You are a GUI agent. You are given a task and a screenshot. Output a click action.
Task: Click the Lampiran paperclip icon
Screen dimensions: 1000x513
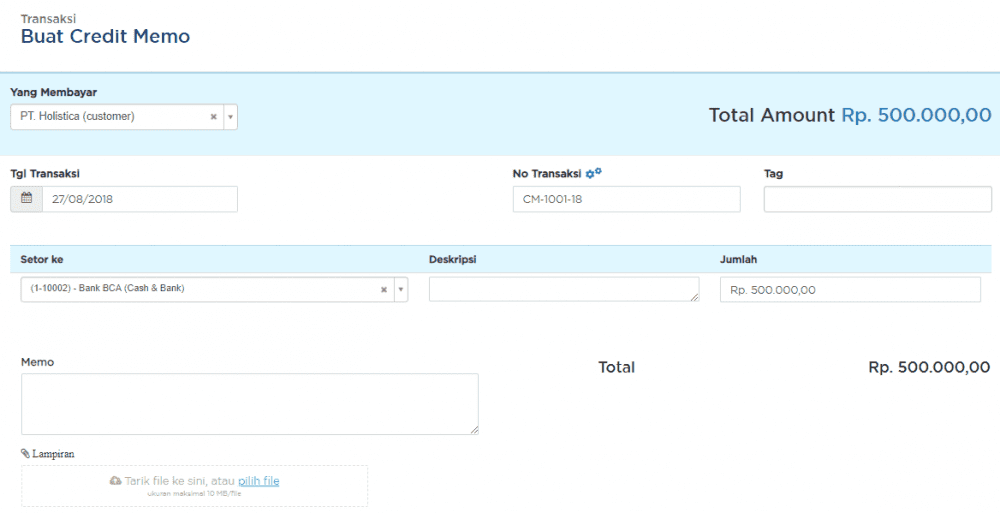click(x=26, y=453)
